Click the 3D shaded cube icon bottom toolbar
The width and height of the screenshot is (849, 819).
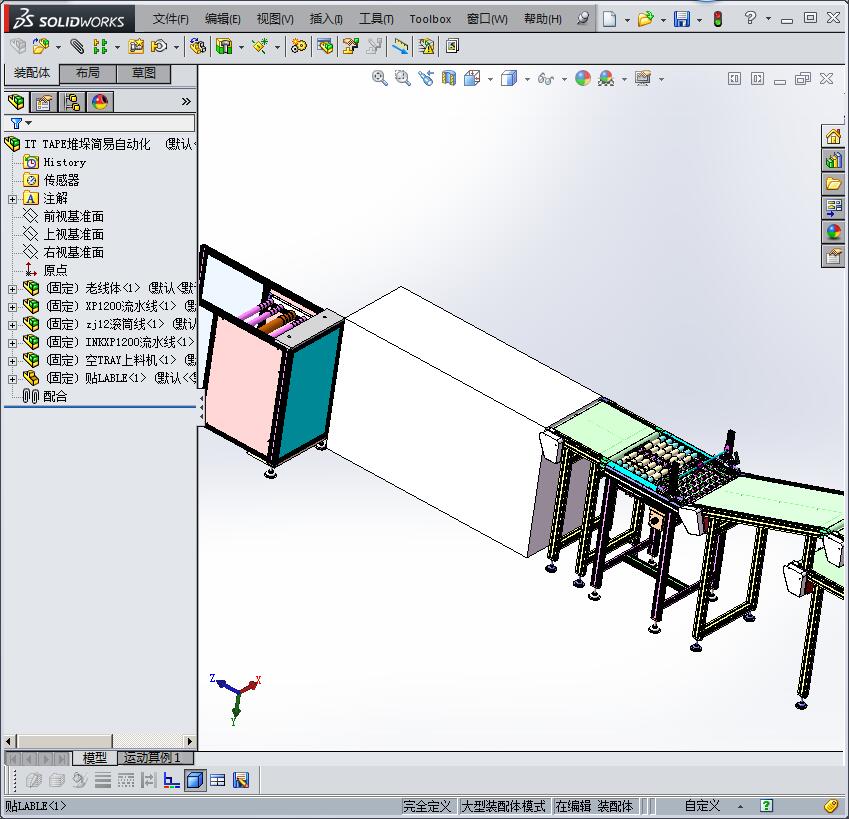194,780
